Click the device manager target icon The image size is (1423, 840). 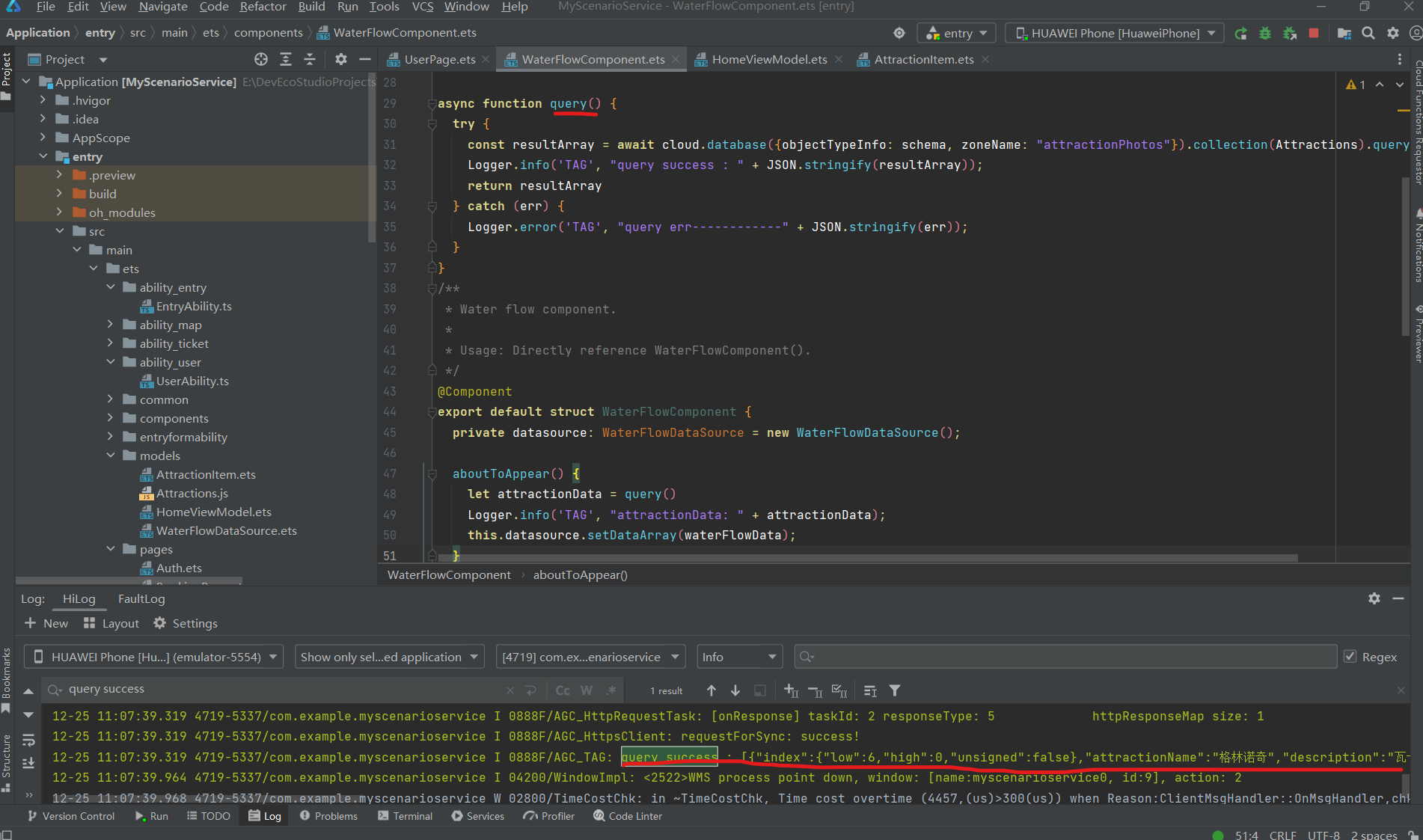[899, 33]
